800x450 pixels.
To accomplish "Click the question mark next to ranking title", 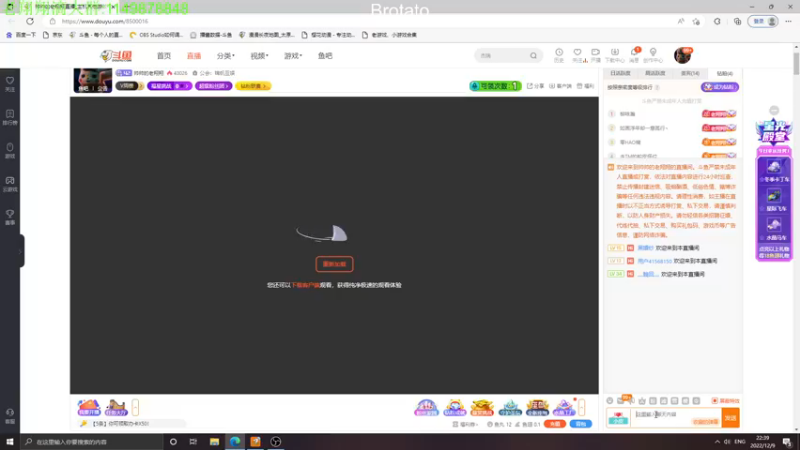I will point(657,87).
